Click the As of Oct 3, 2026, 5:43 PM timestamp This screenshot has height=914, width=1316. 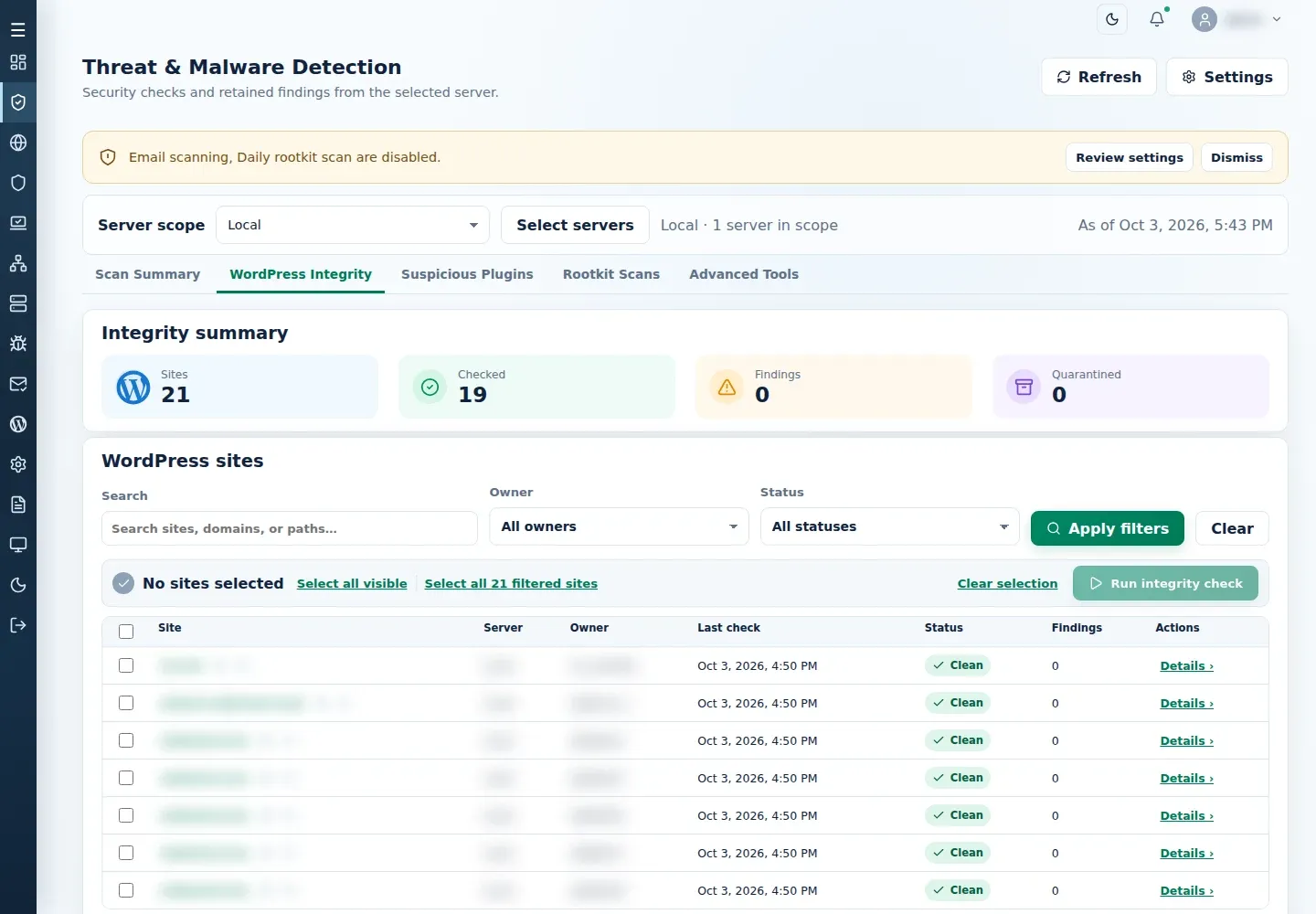coord(1175,225)
